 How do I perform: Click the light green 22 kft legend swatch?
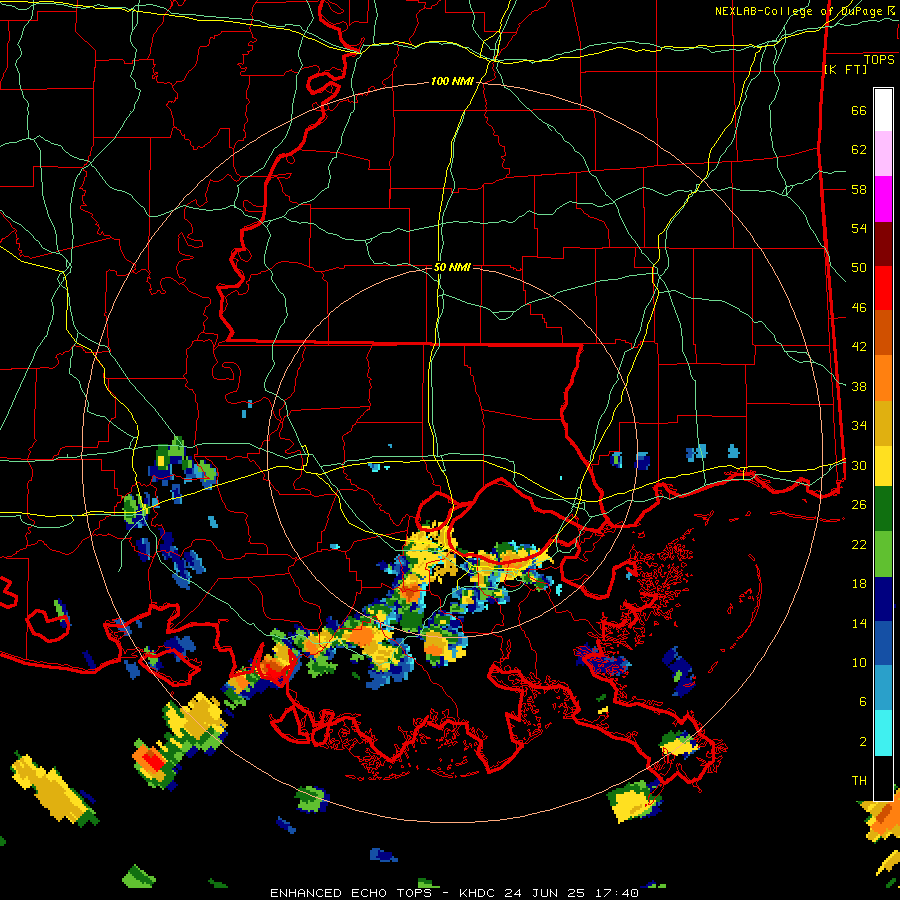click(x=883, y=554)
